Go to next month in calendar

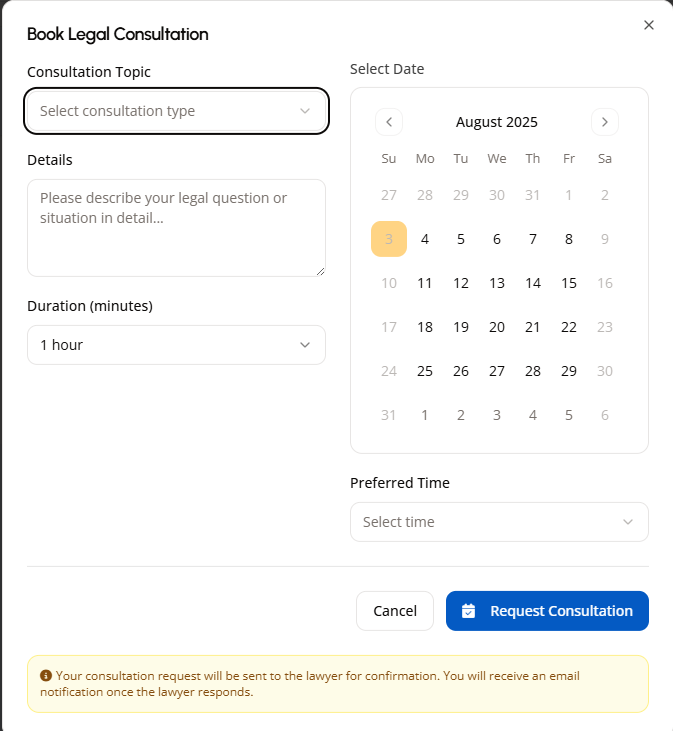605,122
